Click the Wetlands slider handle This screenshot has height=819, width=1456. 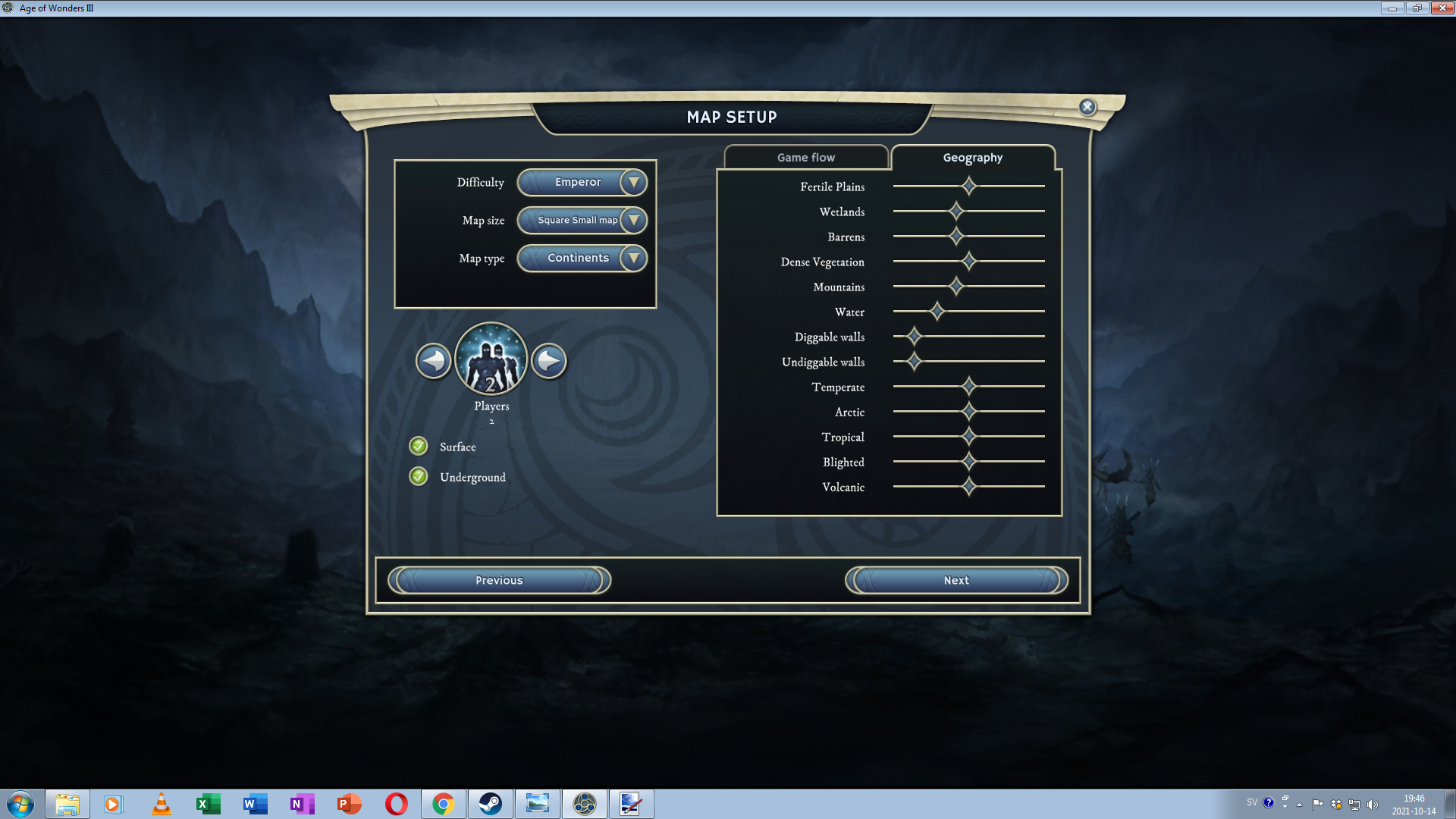click(x=956, y=211)
